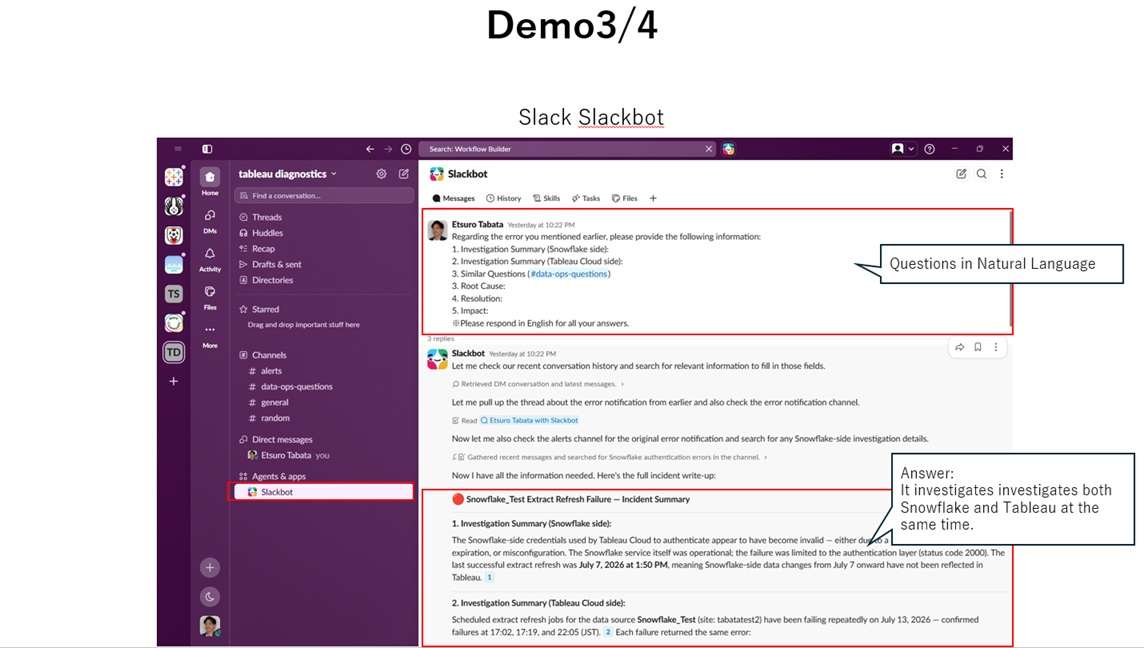This screenshot has width=1144, height=648.
Task: Toggle the pause notifications moon icon
Action: point(210,597)
